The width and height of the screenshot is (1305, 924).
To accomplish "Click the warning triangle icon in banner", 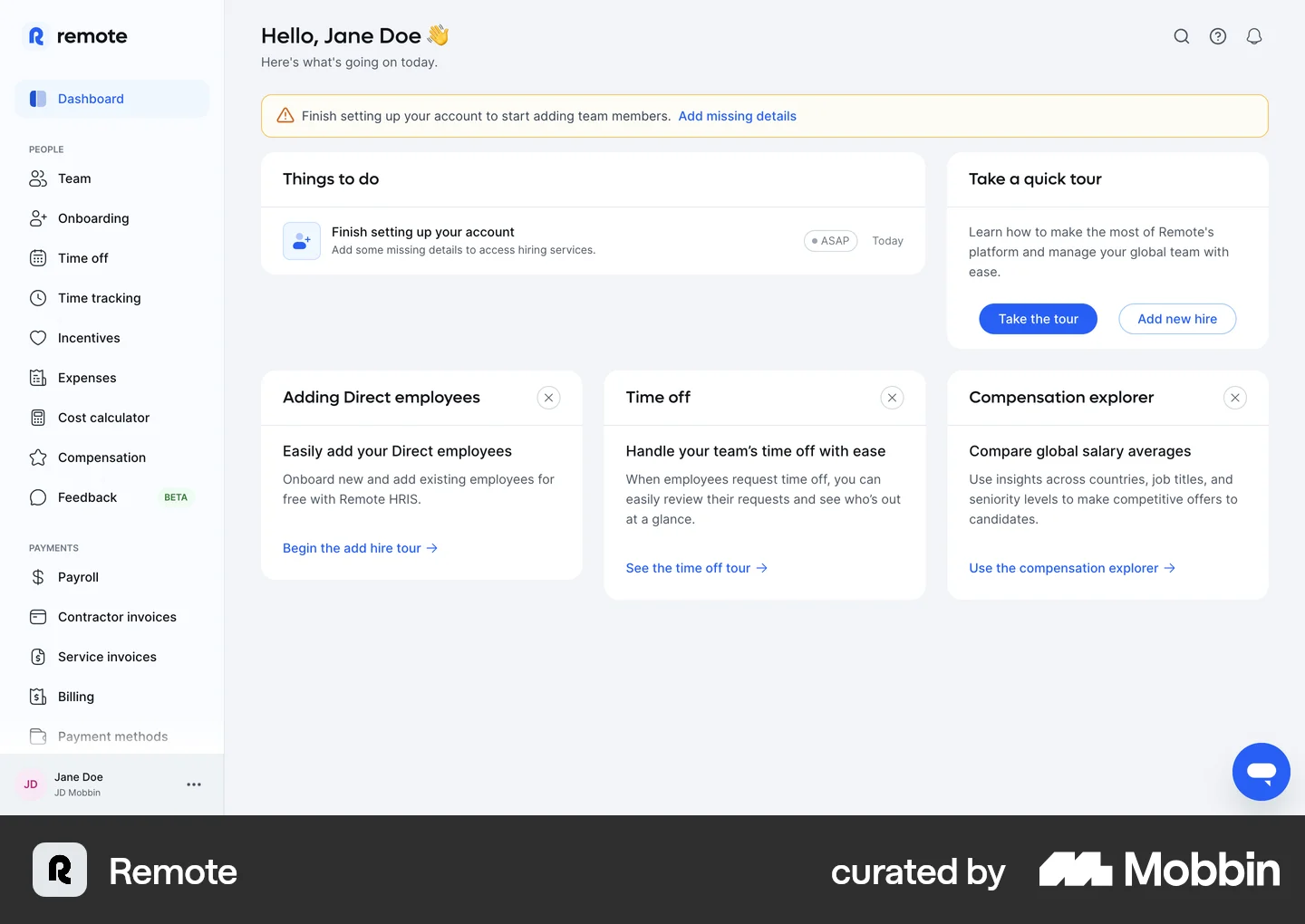I will coord(285,116).
